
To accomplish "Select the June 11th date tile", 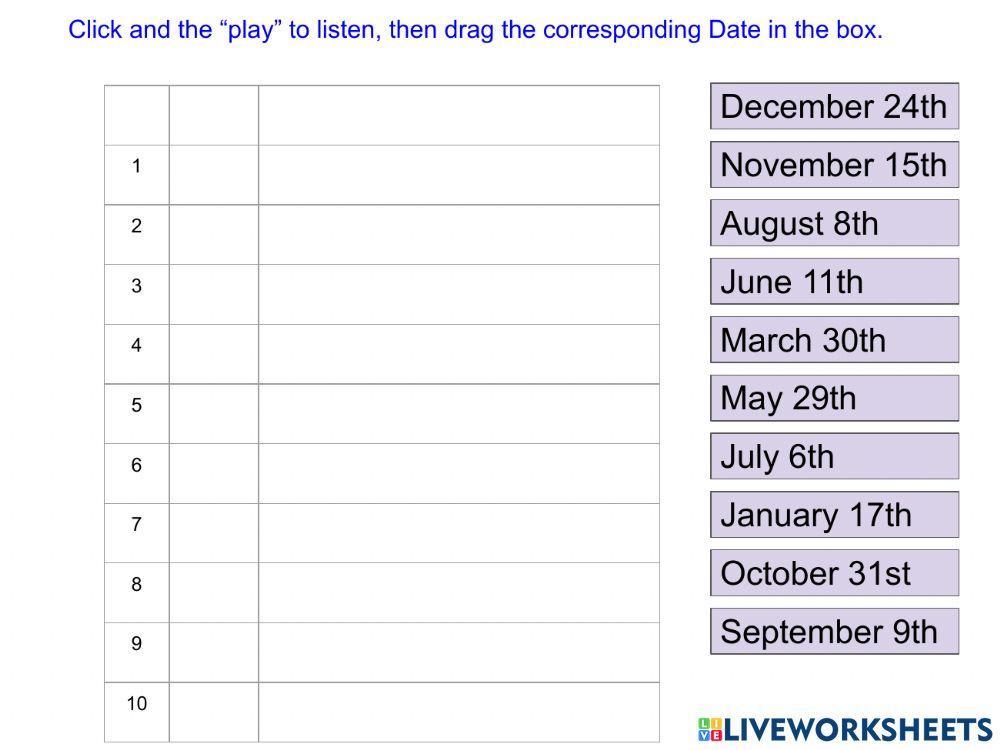I will (834, 281).
